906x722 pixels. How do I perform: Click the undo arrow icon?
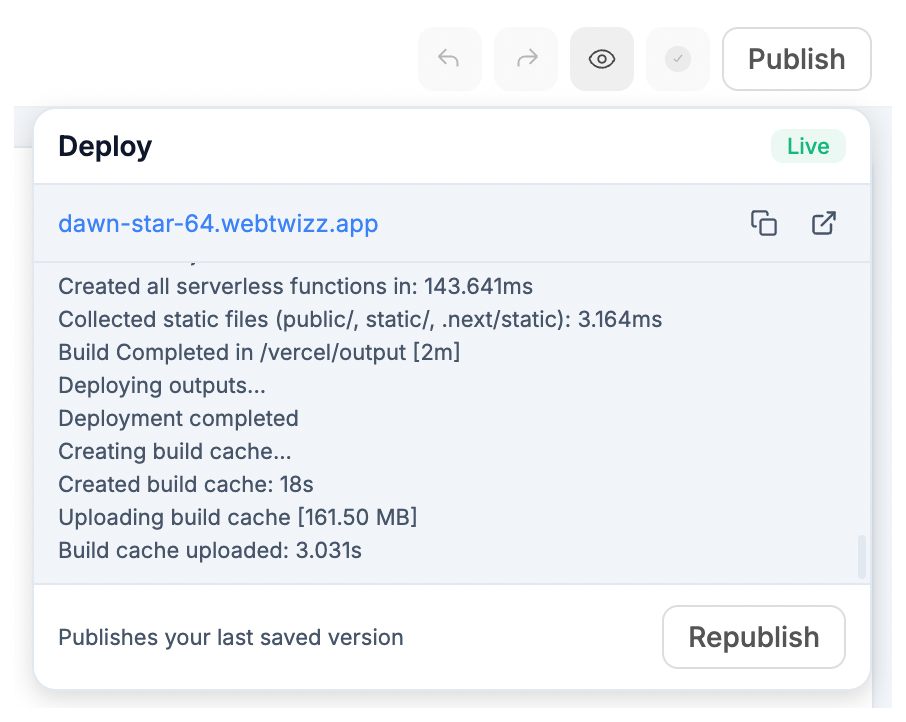(x=449, y=59)
